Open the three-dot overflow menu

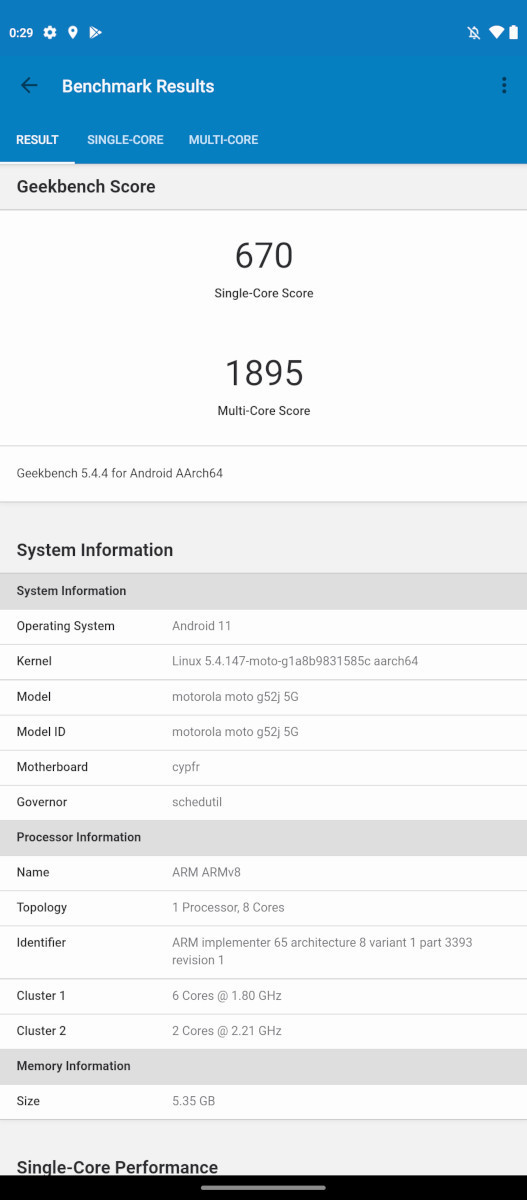pyautogui.click(x=504, y=86)
